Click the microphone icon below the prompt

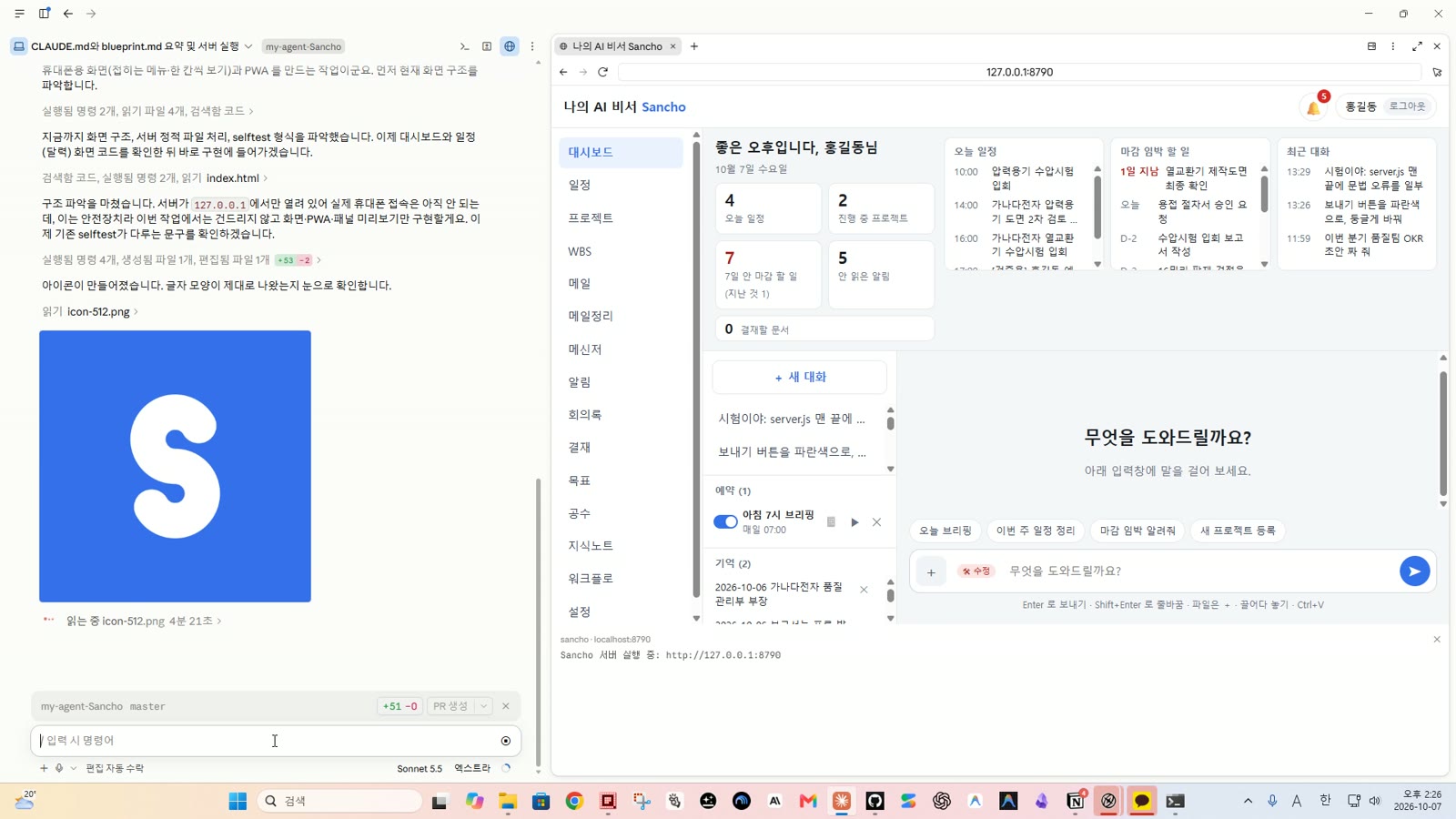[x=59, y=768]
